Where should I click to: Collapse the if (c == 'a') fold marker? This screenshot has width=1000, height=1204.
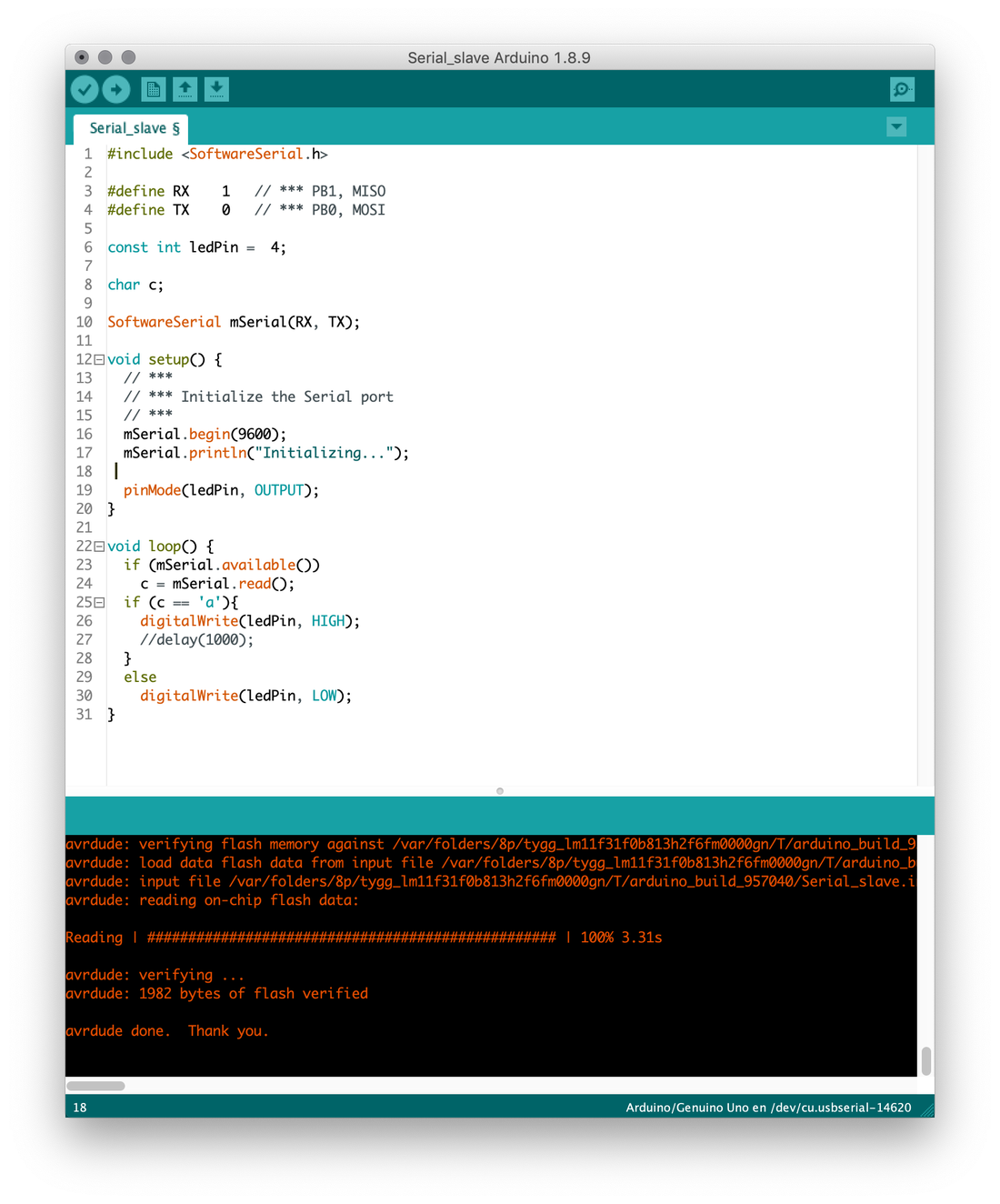click(x=99, y=603)
